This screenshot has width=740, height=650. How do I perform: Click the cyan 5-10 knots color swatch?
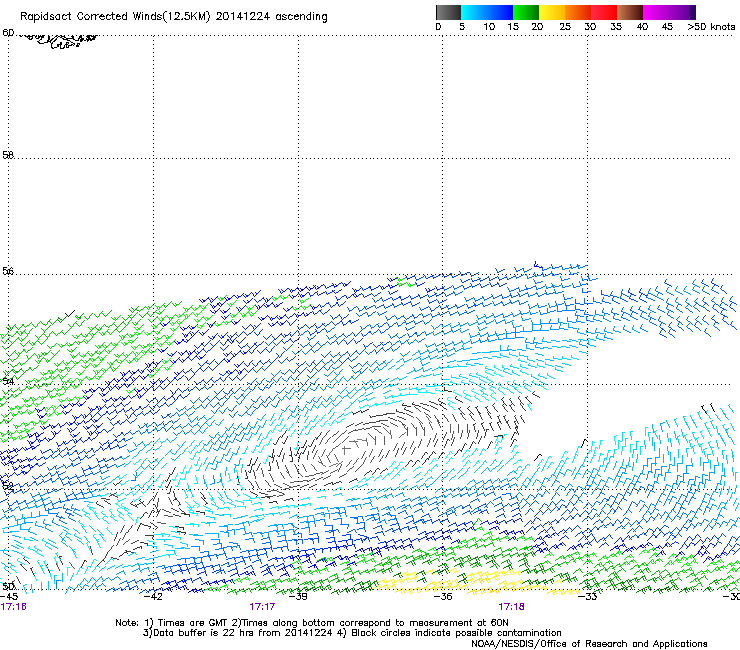click(474, 12)
